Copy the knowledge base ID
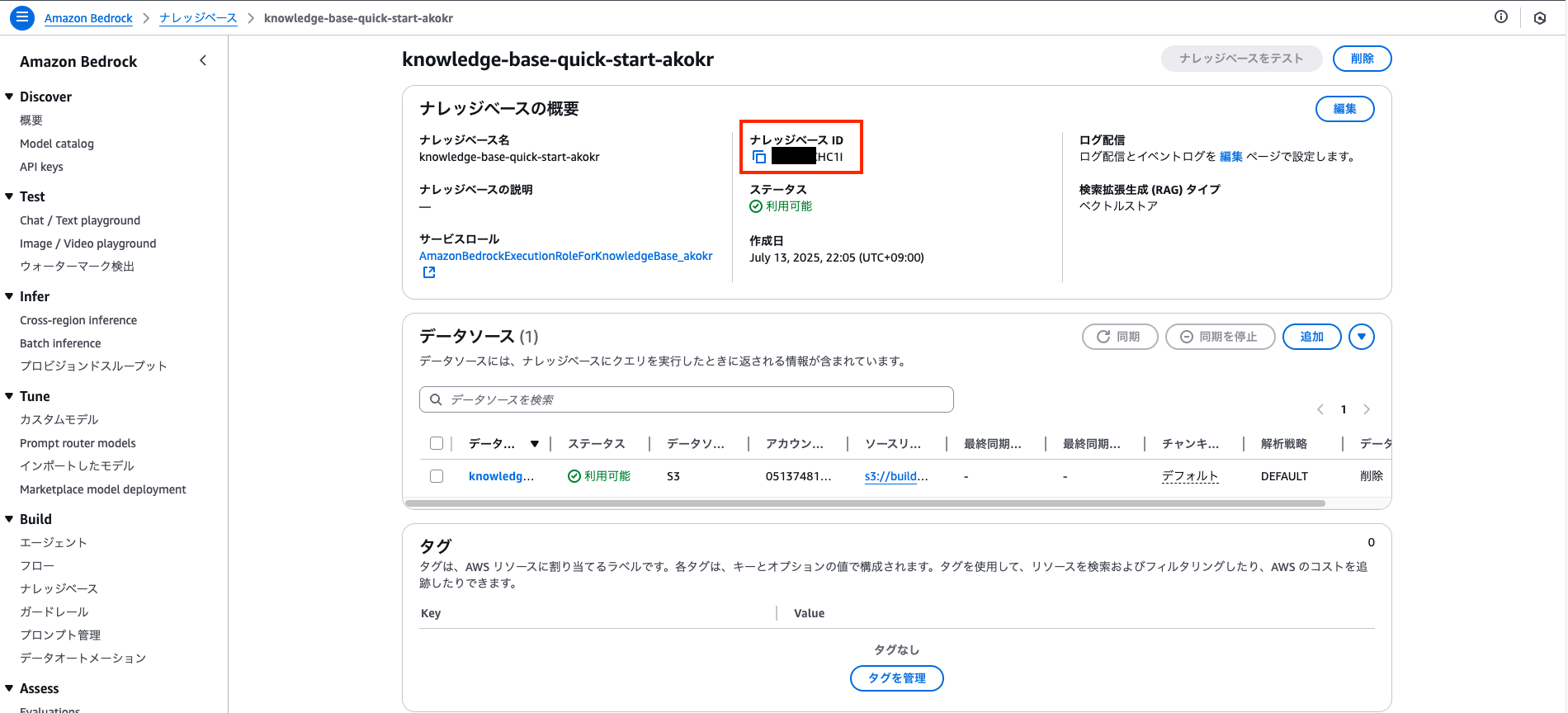1568x713 pixels. 759,157
